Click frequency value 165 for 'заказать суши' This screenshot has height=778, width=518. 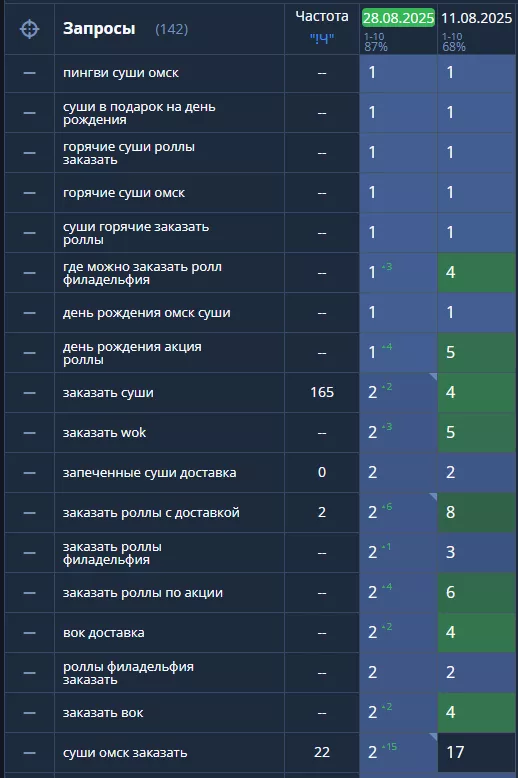(x=322, y=392)
